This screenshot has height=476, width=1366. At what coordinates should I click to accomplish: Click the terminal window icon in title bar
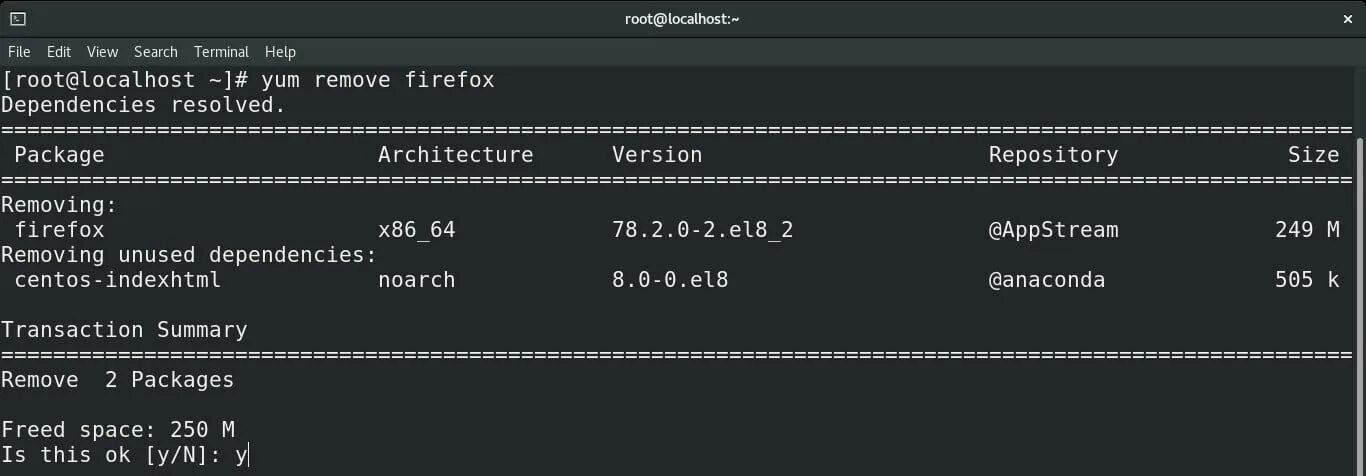[x=18, y=19]
